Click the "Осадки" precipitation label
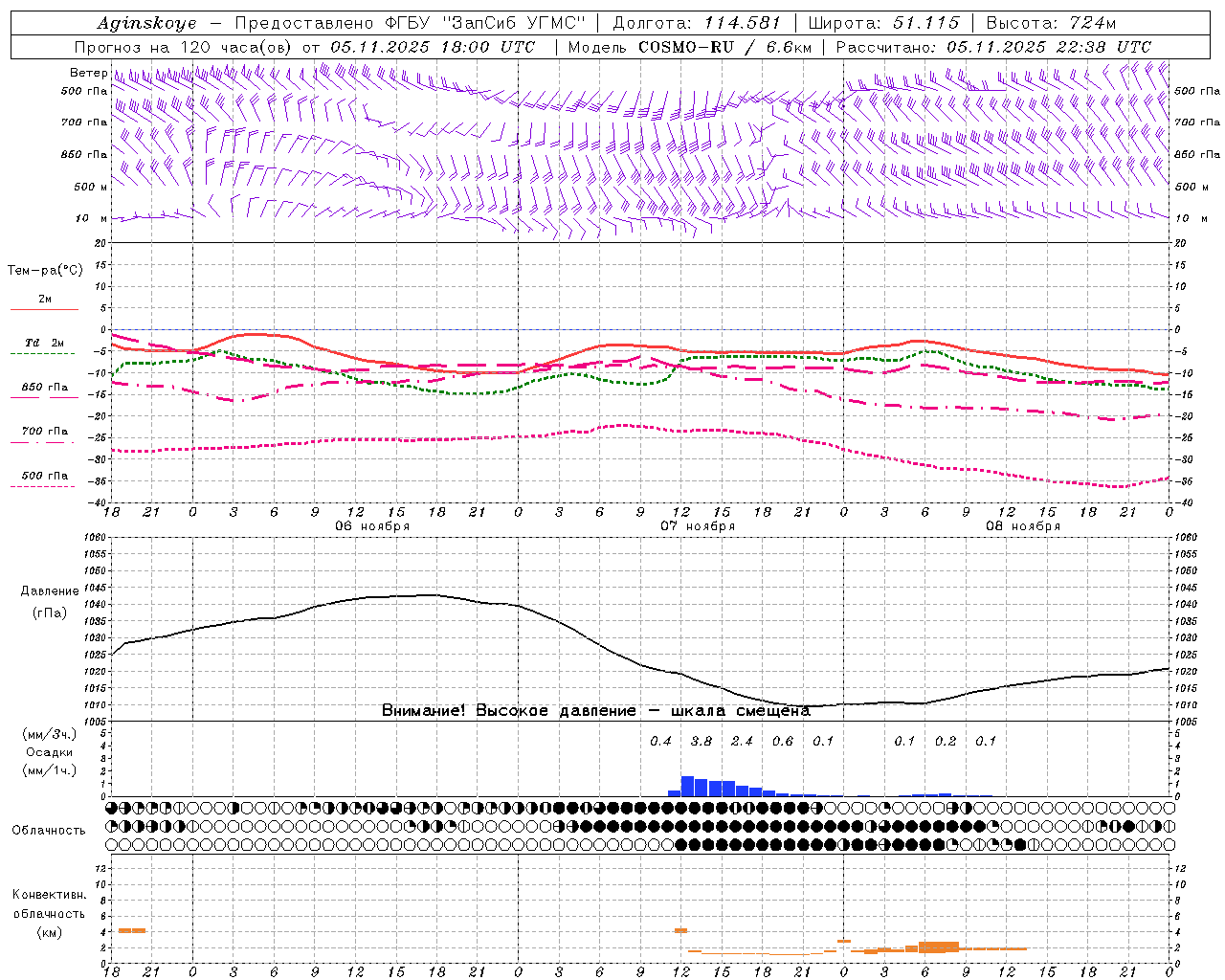 click(x=49, y=752)
